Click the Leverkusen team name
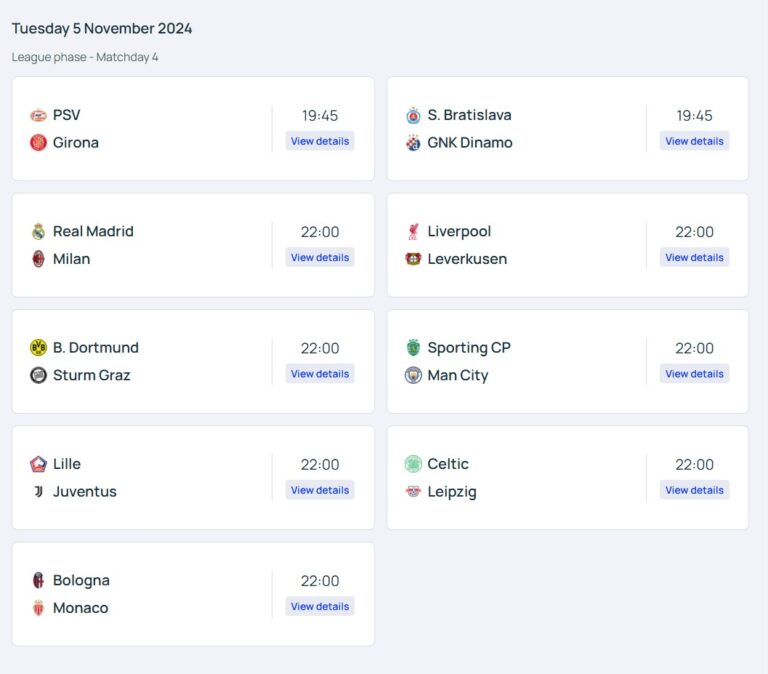This screenshot has height=674, width=768. coord(467,259)
